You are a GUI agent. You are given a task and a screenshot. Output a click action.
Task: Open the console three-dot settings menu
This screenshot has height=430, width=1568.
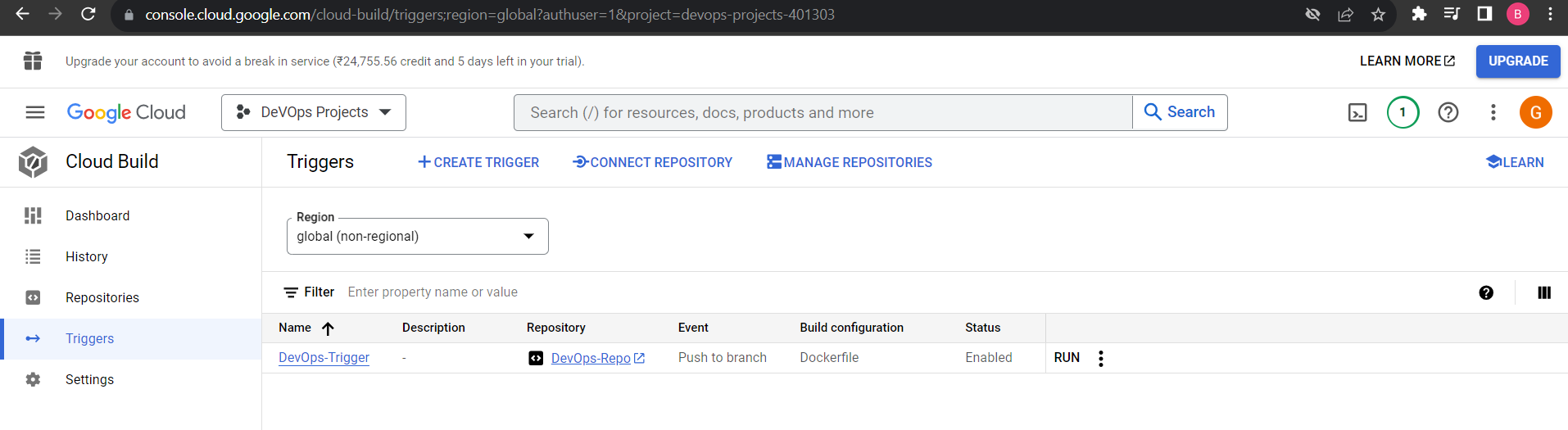coord(1493,112)
